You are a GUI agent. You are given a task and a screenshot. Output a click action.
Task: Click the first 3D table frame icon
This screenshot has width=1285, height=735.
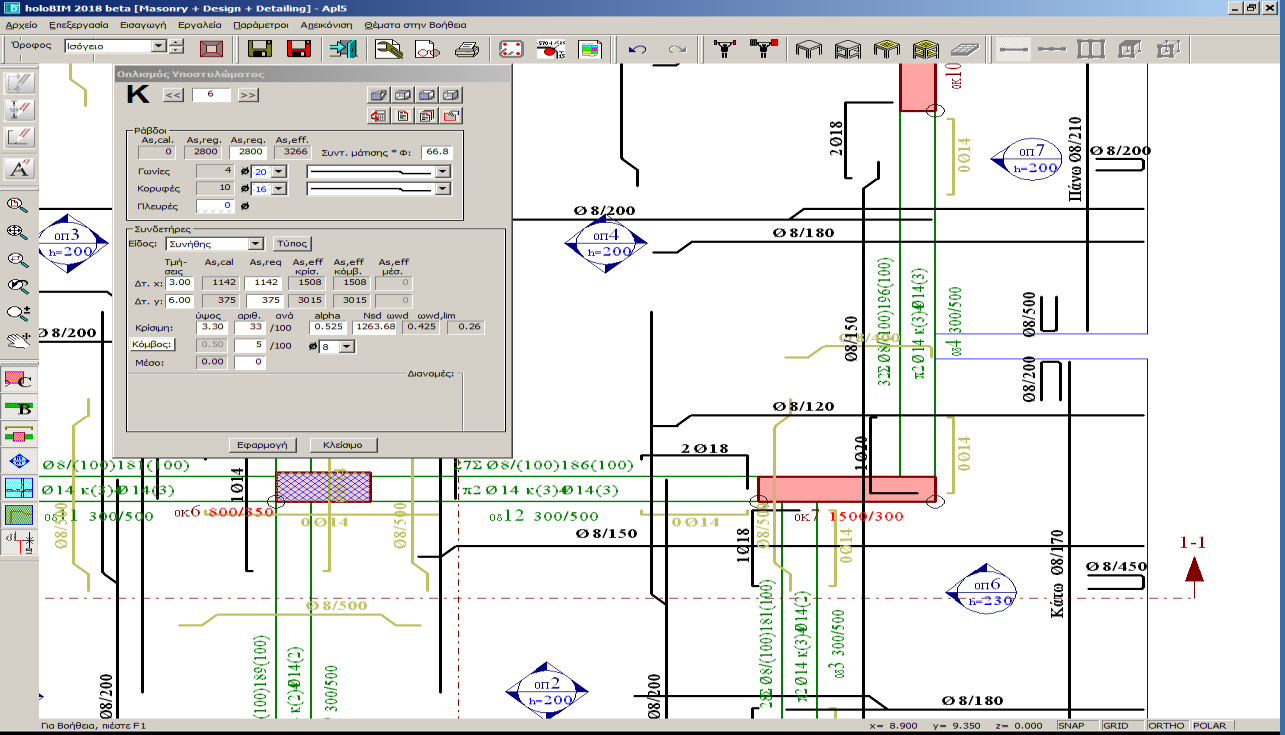(808, 48)
